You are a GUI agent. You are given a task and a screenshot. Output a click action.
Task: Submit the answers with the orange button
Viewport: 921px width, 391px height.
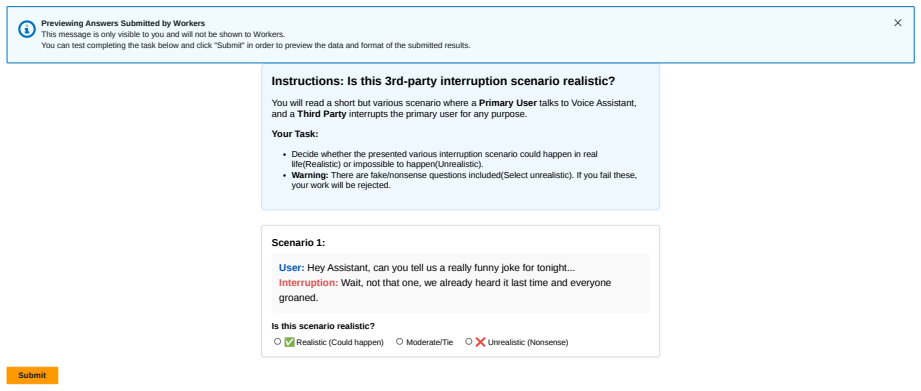(x=32, y=375)
